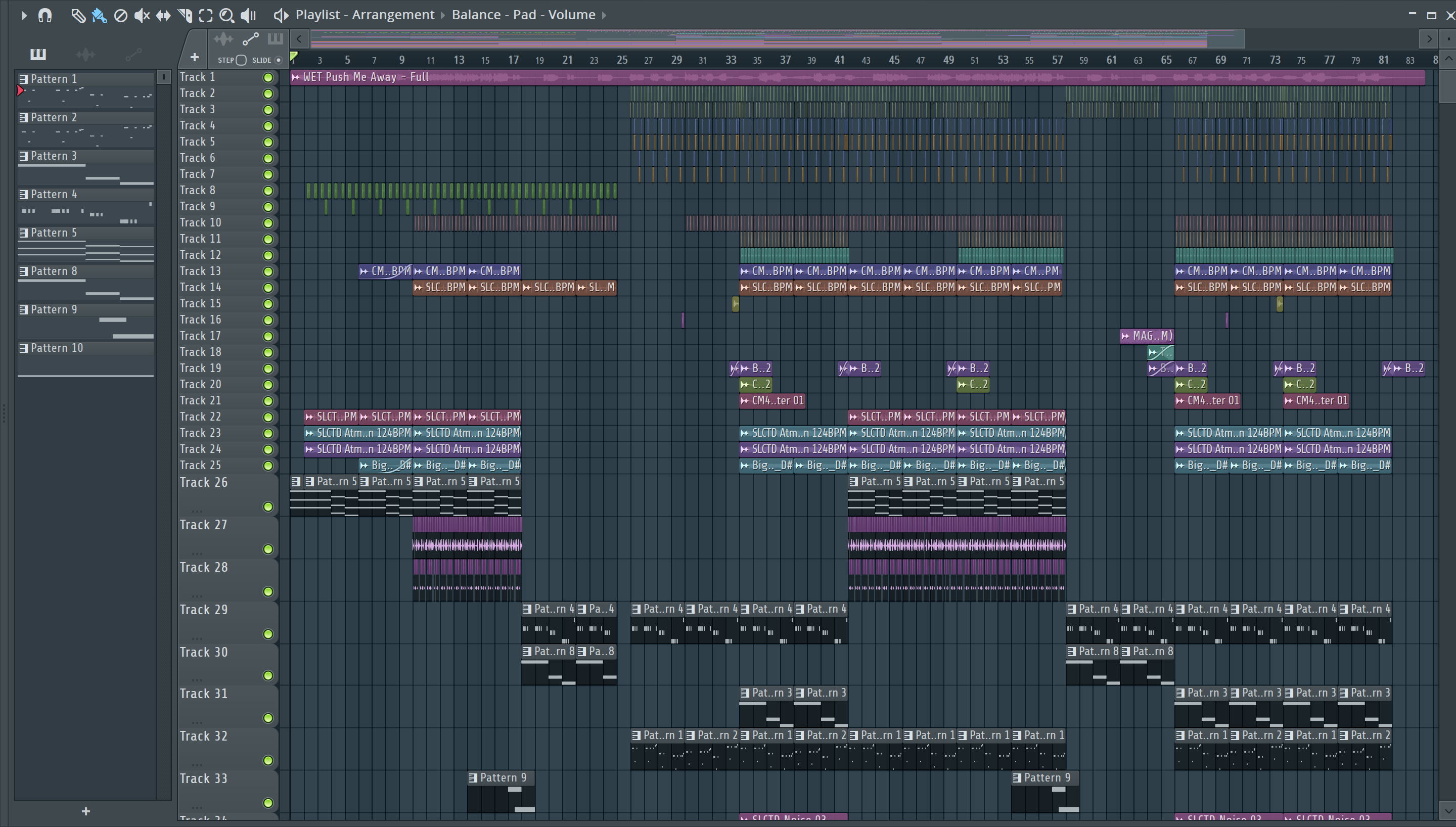Select the Slice tool

(185, 15)
